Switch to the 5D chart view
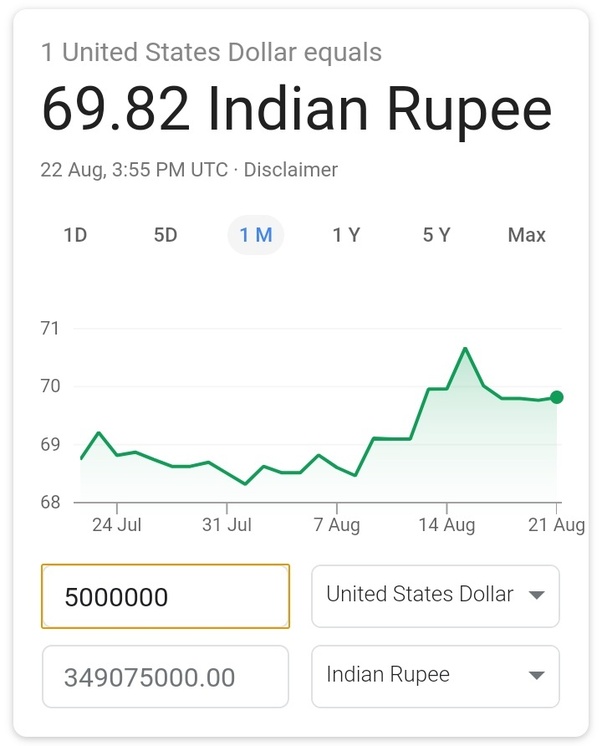Viewport: 602px width, 746px height. point(165,235)
